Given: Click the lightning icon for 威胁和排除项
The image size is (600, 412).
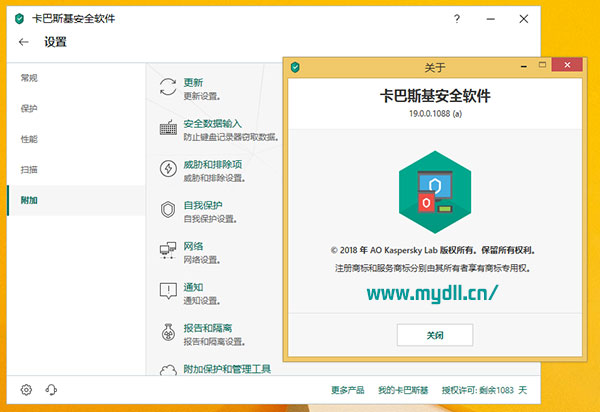Looking at the screenshot, I should click(x=168, y=169).
